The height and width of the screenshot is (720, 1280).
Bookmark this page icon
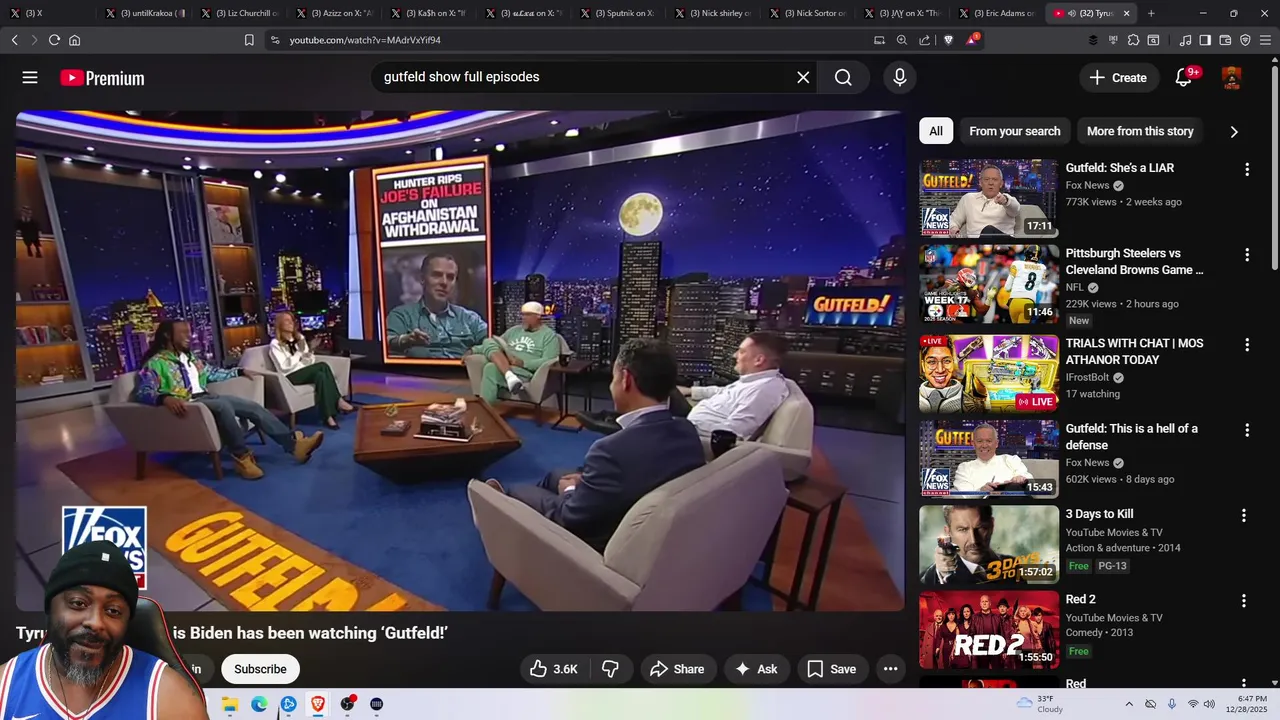249,40
